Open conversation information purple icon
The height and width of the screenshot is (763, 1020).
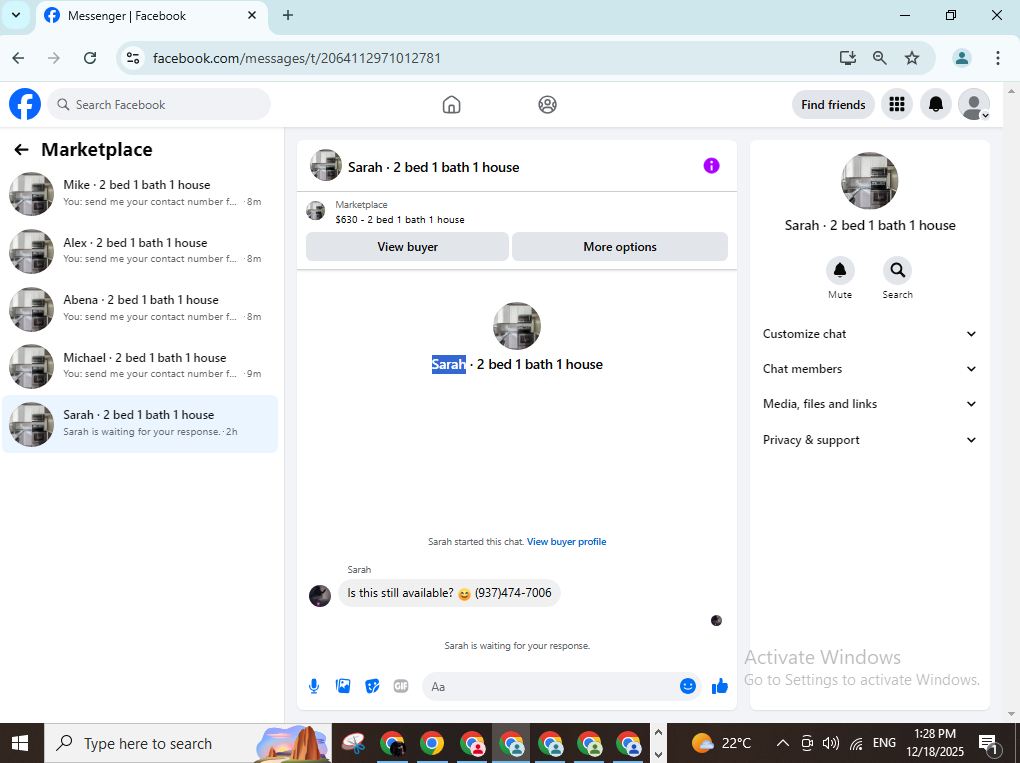[x=712, y=166]
